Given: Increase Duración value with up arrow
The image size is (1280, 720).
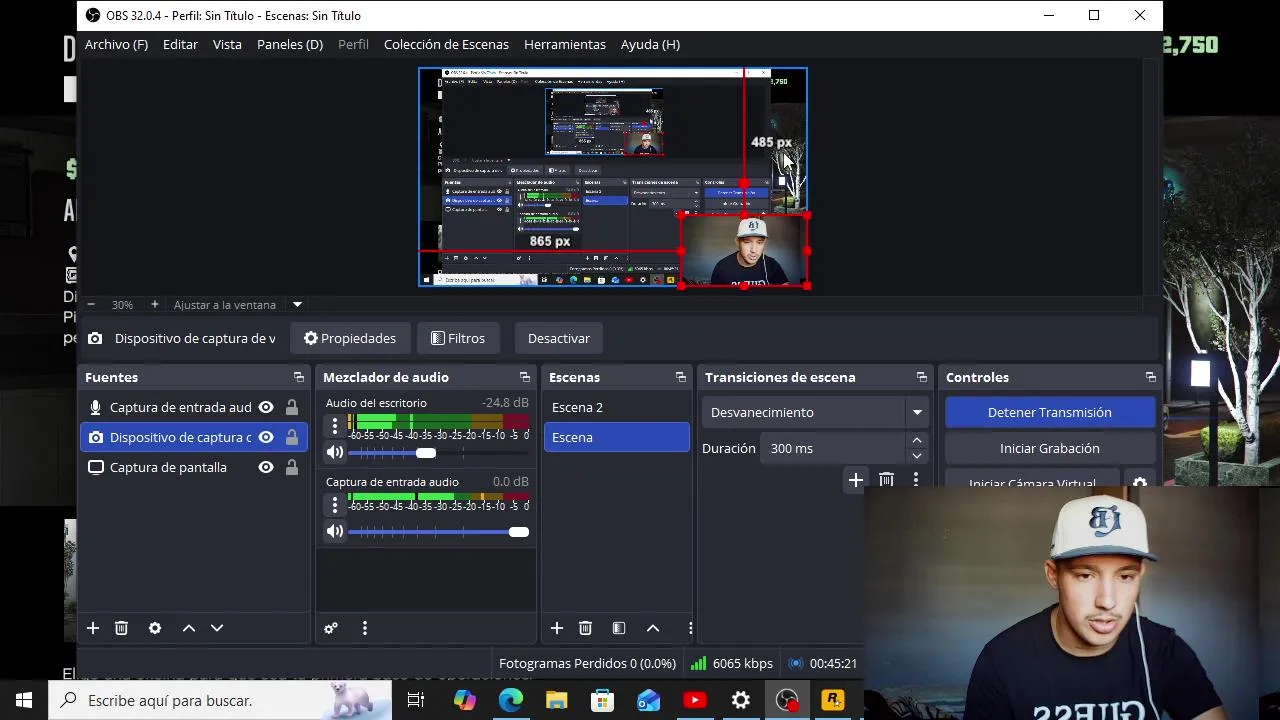Looking at the screenshot, I should click(917, 441).
